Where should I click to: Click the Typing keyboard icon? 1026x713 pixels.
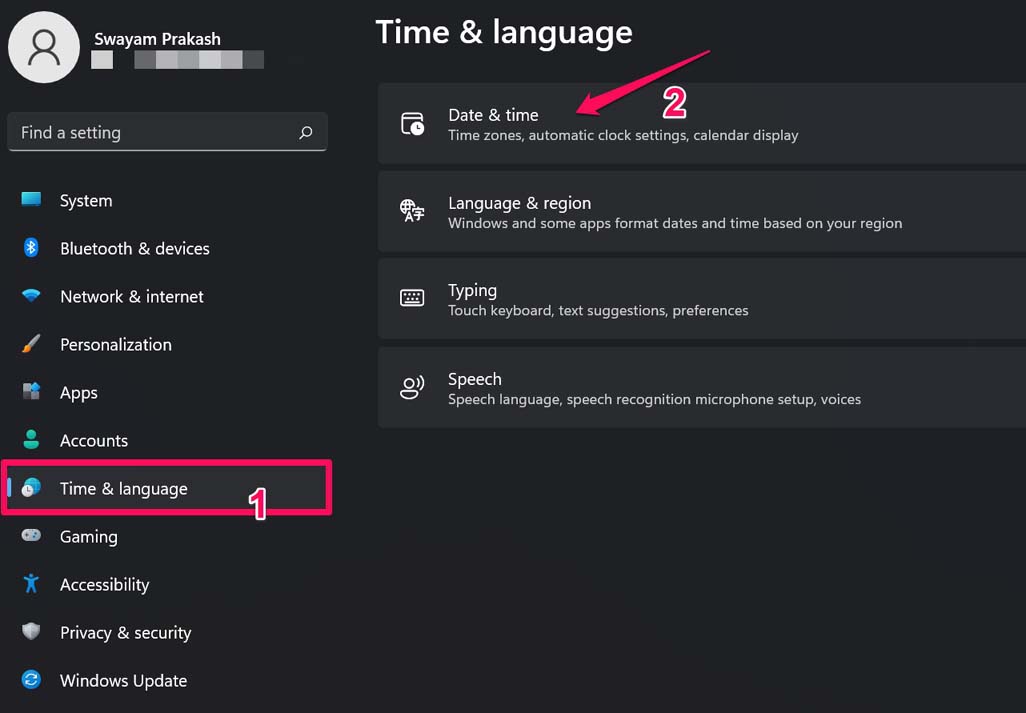point(413,298)
